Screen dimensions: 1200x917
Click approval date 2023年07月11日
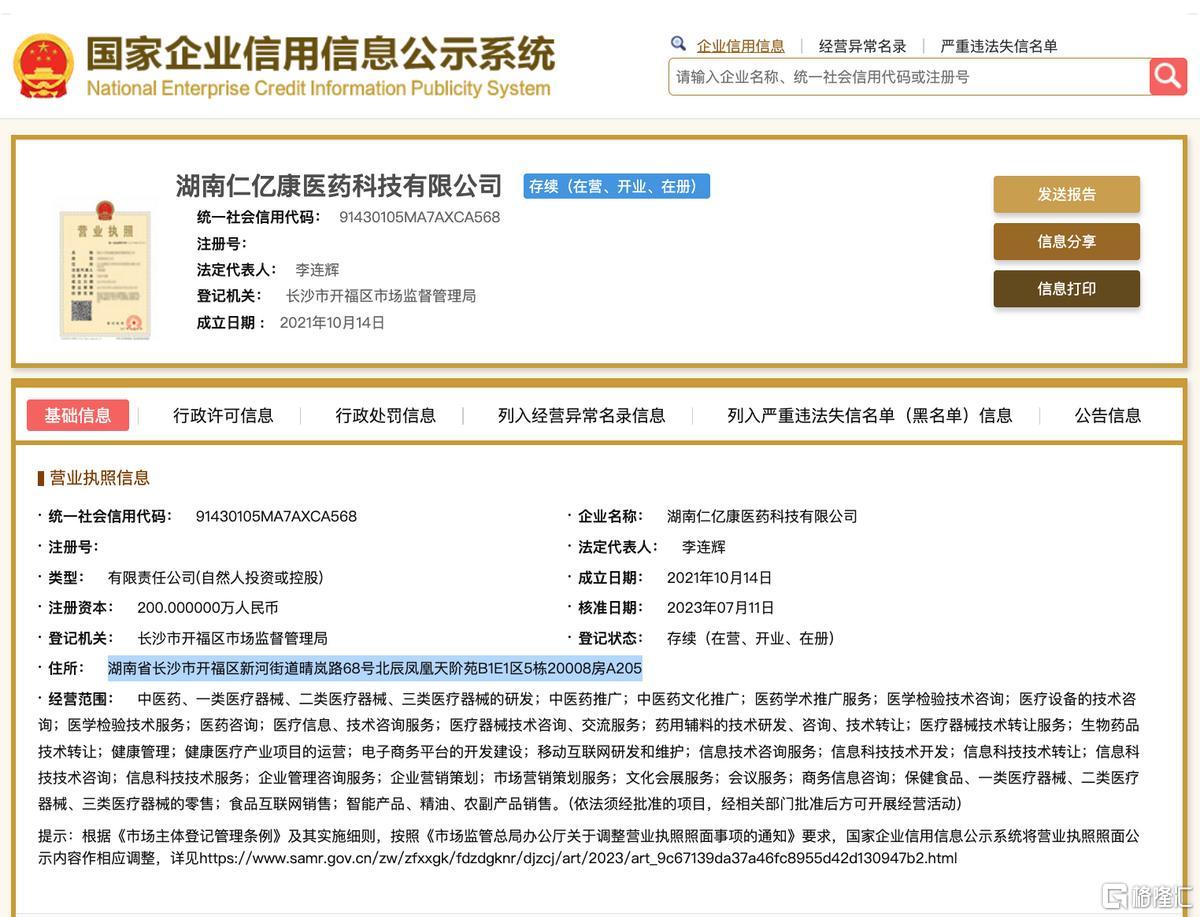tap(720, 607)
